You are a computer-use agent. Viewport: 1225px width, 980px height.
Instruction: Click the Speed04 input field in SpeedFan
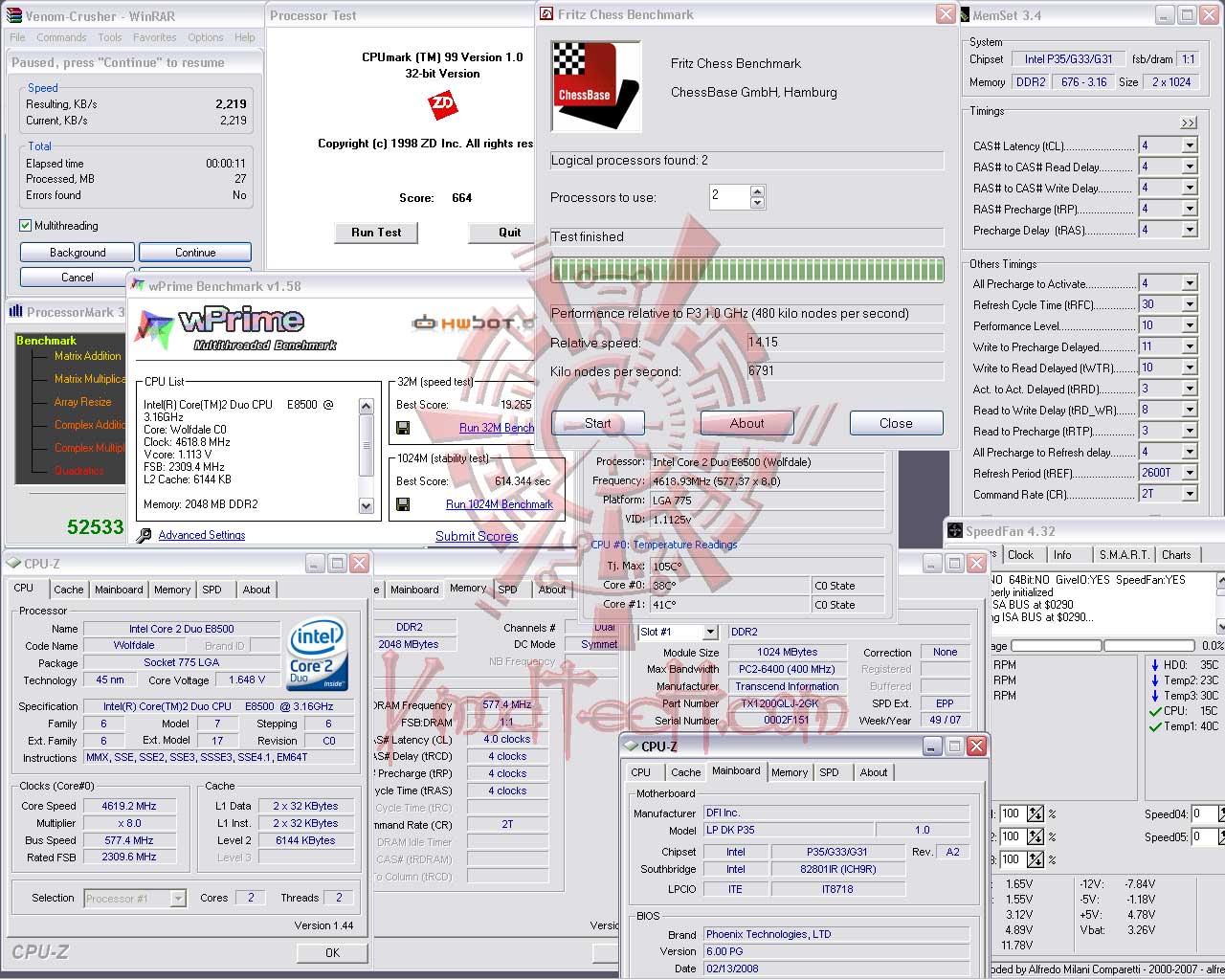pos(1203,814)
